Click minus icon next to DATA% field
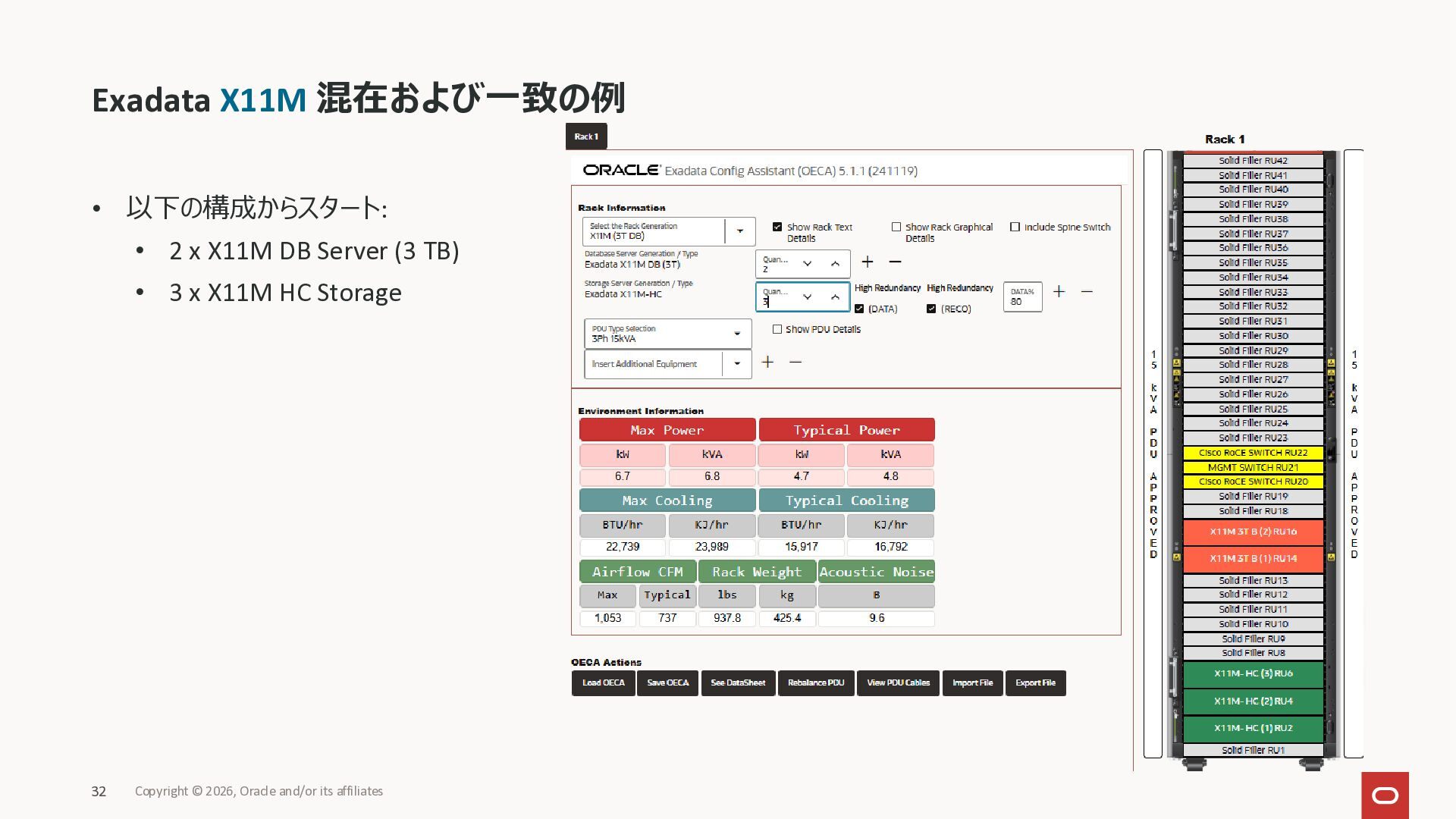This screenshot has width=1456, height=819. pos(1087,291)
